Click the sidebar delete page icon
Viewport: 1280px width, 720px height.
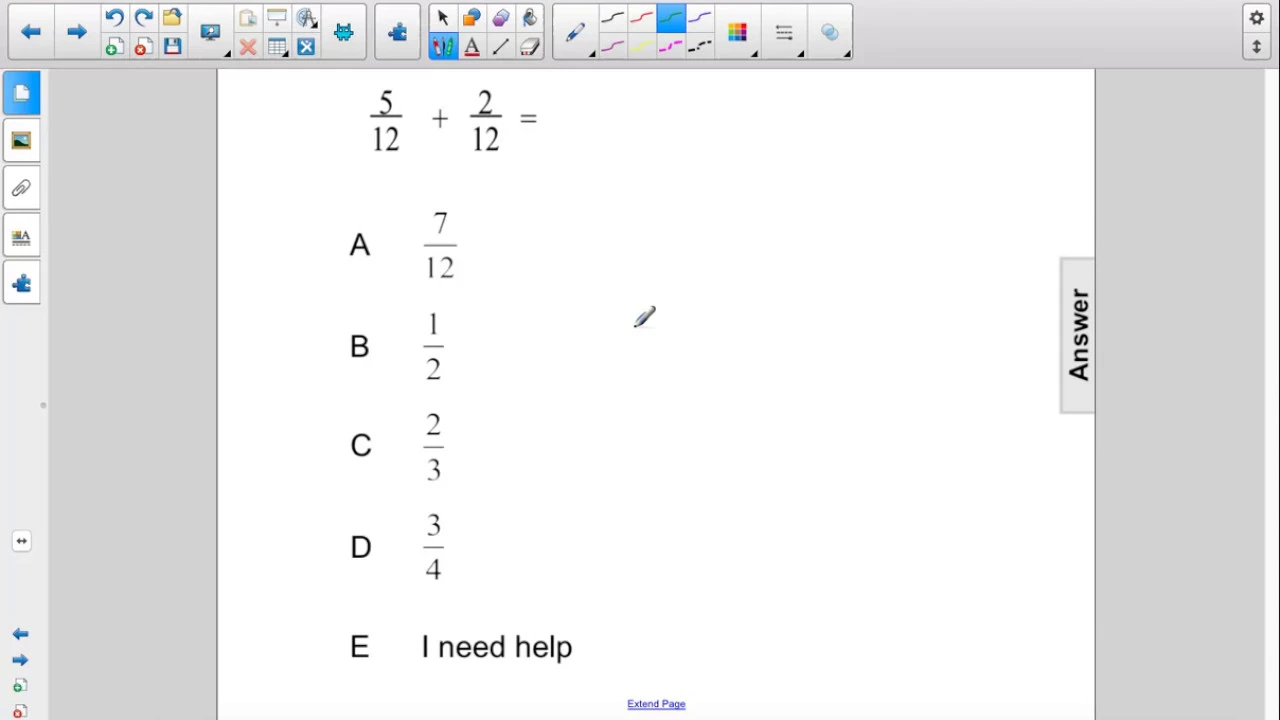[20, 711]
